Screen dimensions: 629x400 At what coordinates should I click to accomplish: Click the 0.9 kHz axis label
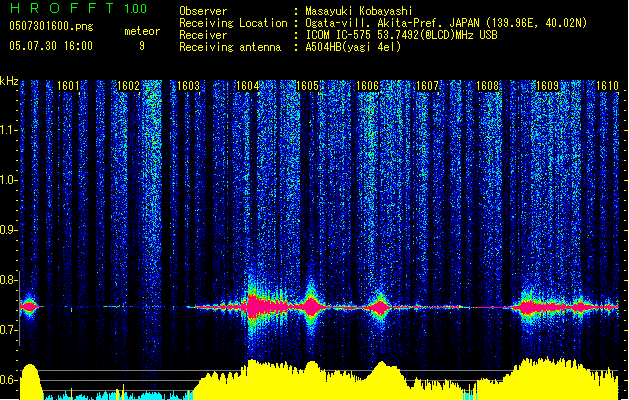pyautogui.click(x=9, y=230)
